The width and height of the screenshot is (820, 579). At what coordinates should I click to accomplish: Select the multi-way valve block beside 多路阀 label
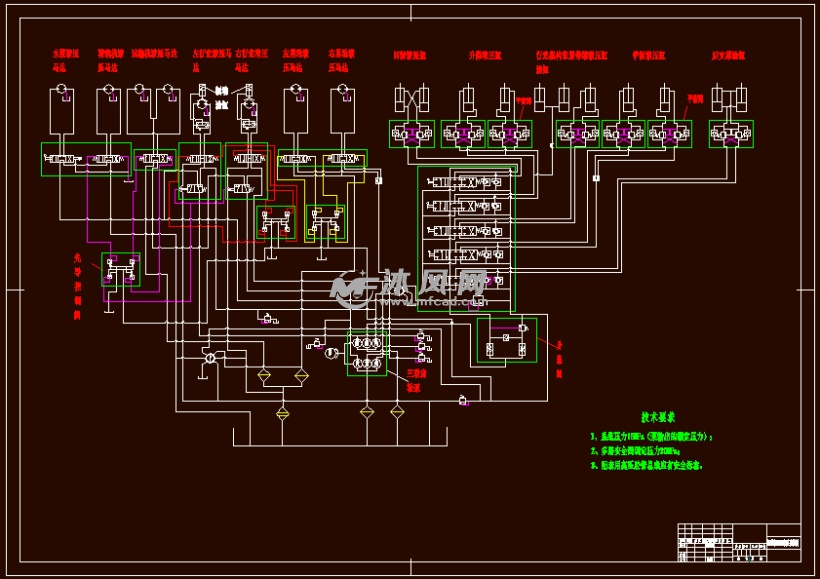click(507, 340)
